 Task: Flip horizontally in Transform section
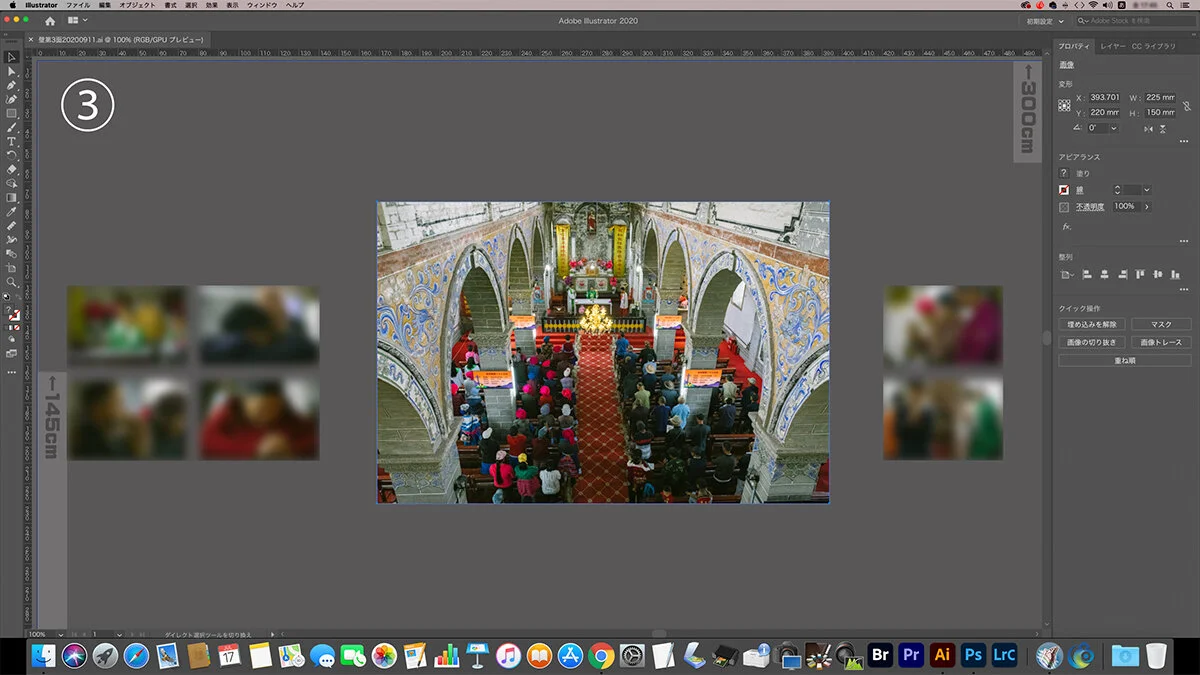coord(1148,129)
